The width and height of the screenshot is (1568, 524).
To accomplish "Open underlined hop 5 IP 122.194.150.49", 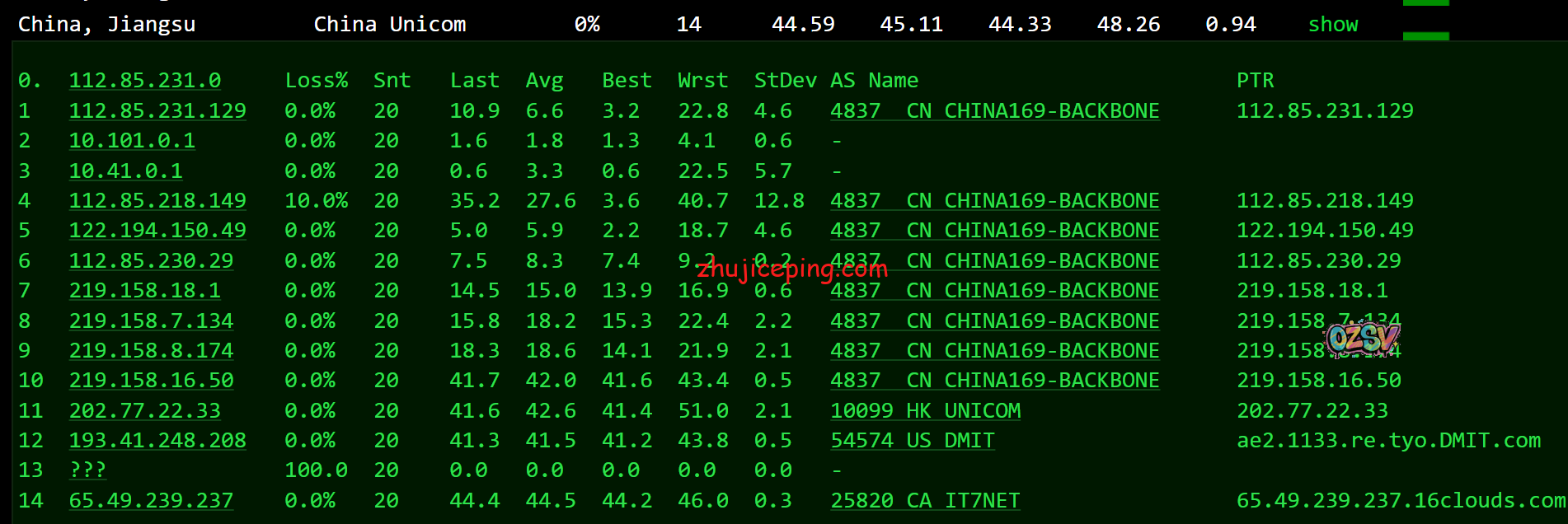I will [x=157, y=231].
